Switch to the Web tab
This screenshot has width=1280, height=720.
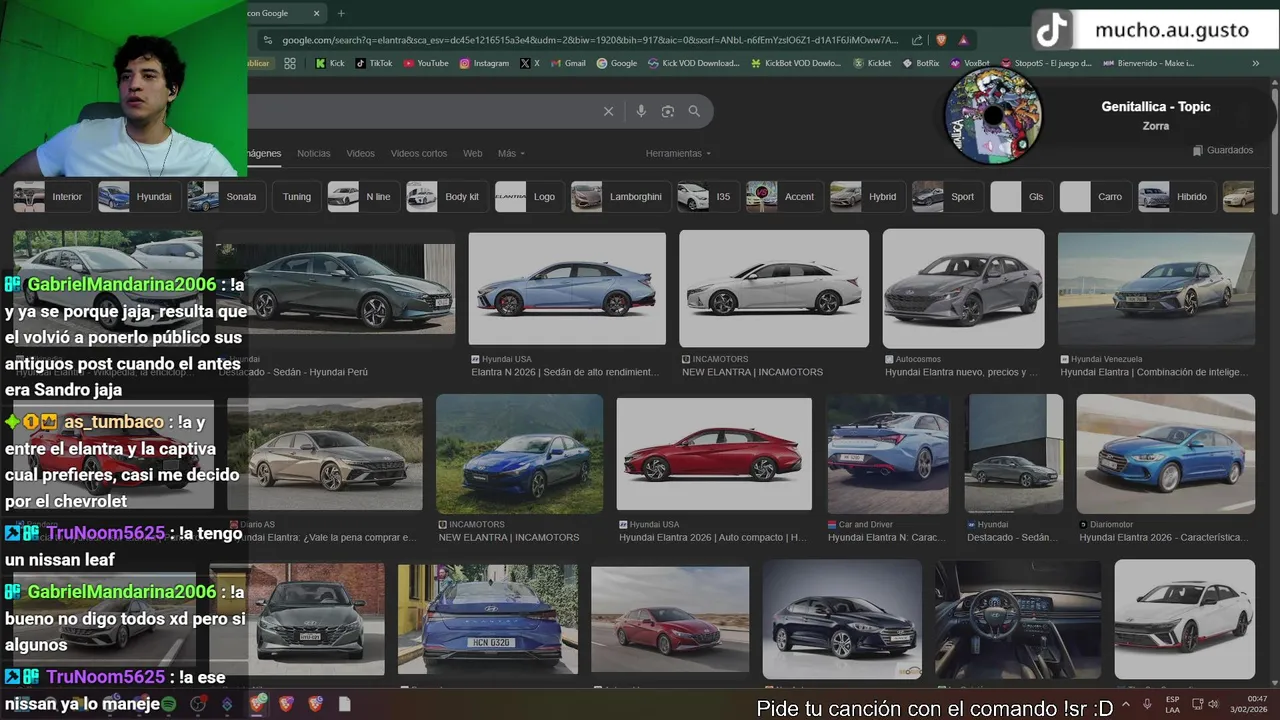tap(472, 153)
